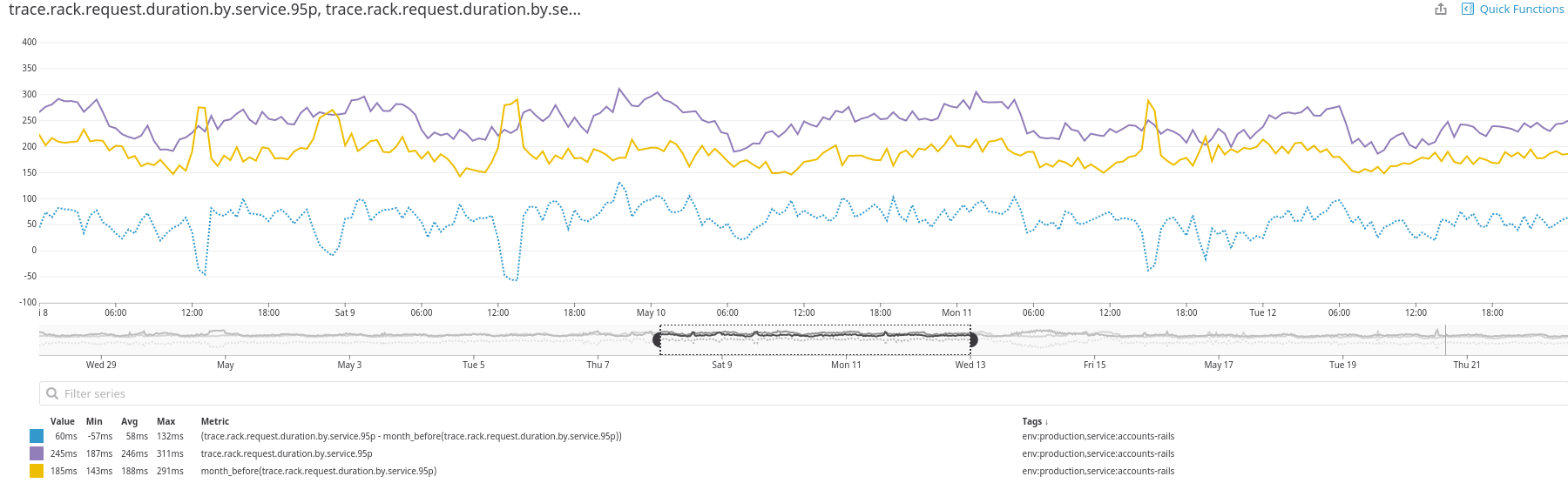
Task: Click the right handle of time range selector
Action: click(973, 339)
